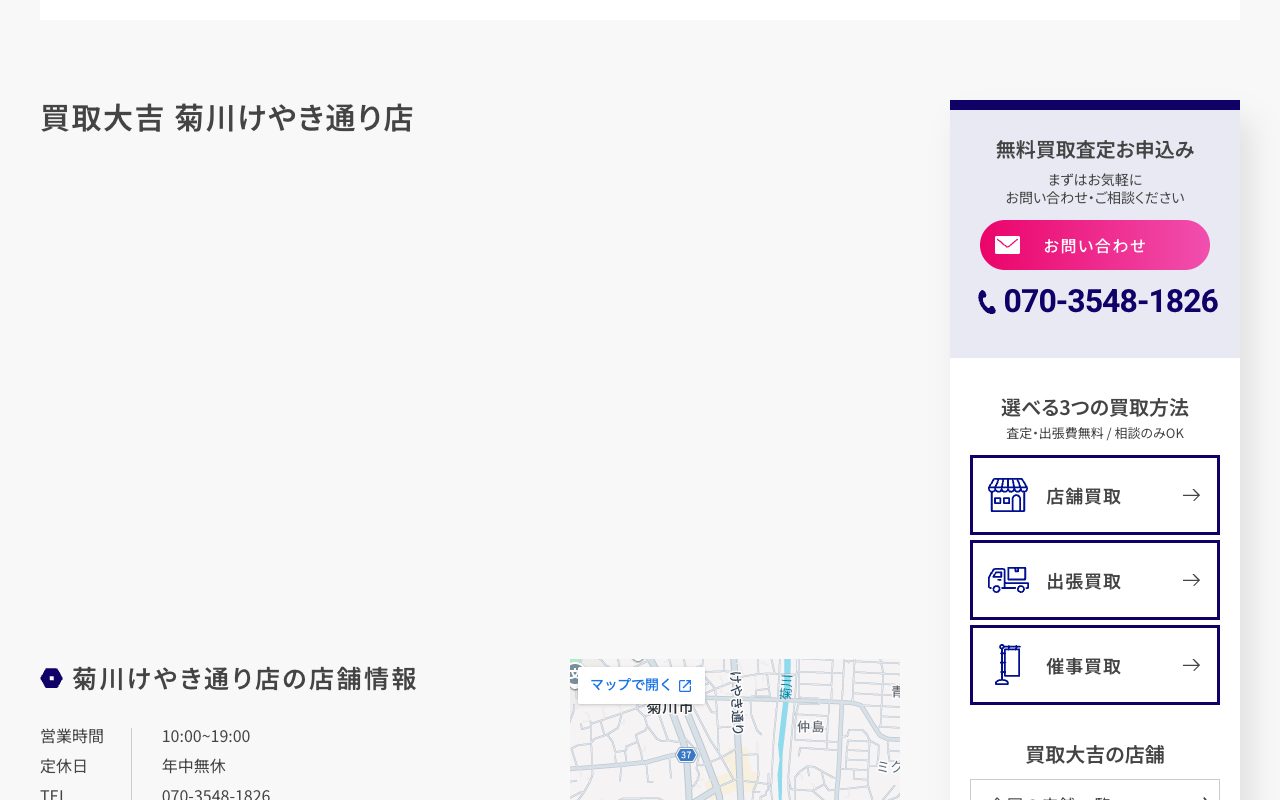The height and width of the screenshot is (800, 1280).
Task: Click the 定休日 label
Action: (64, 766)
